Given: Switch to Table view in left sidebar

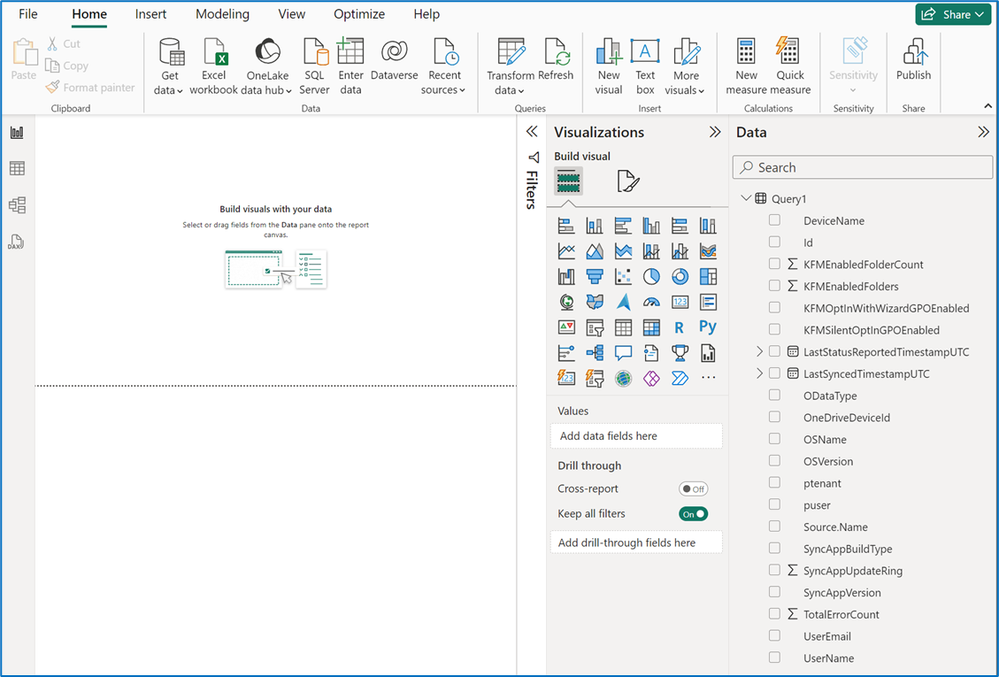Looking at the screenshot, I should pyautogui.click(x=17, y=168).
